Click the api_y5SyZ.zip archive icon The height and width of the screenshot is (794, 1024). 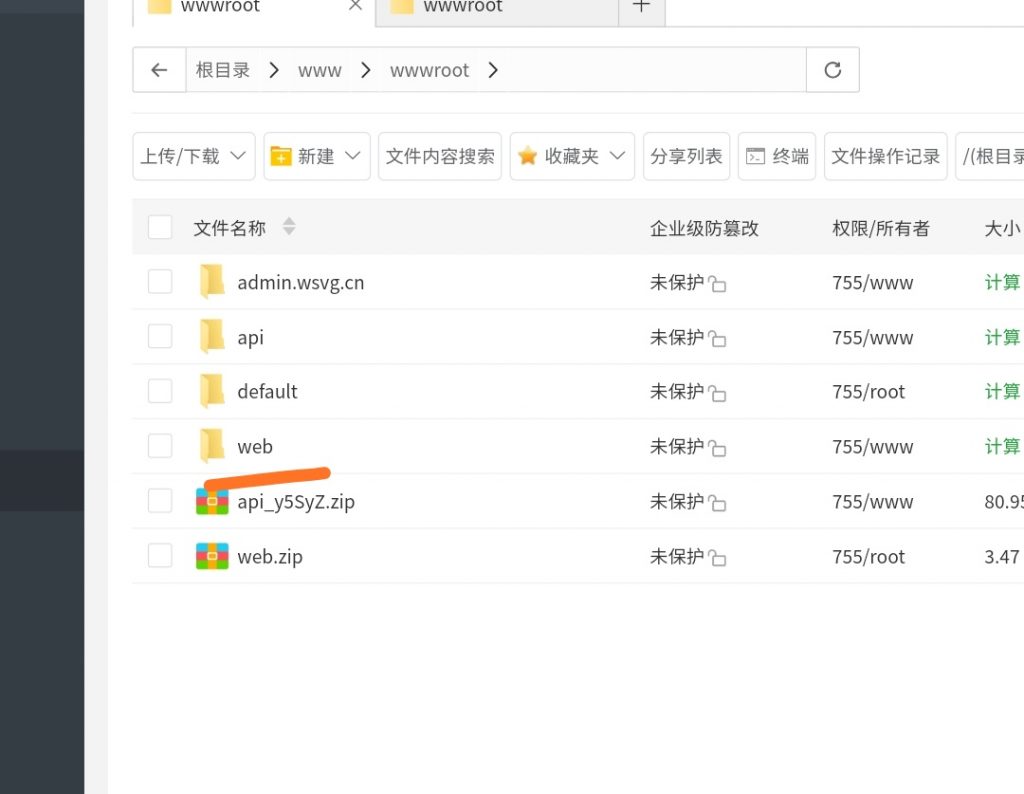[x=212, y=501]
